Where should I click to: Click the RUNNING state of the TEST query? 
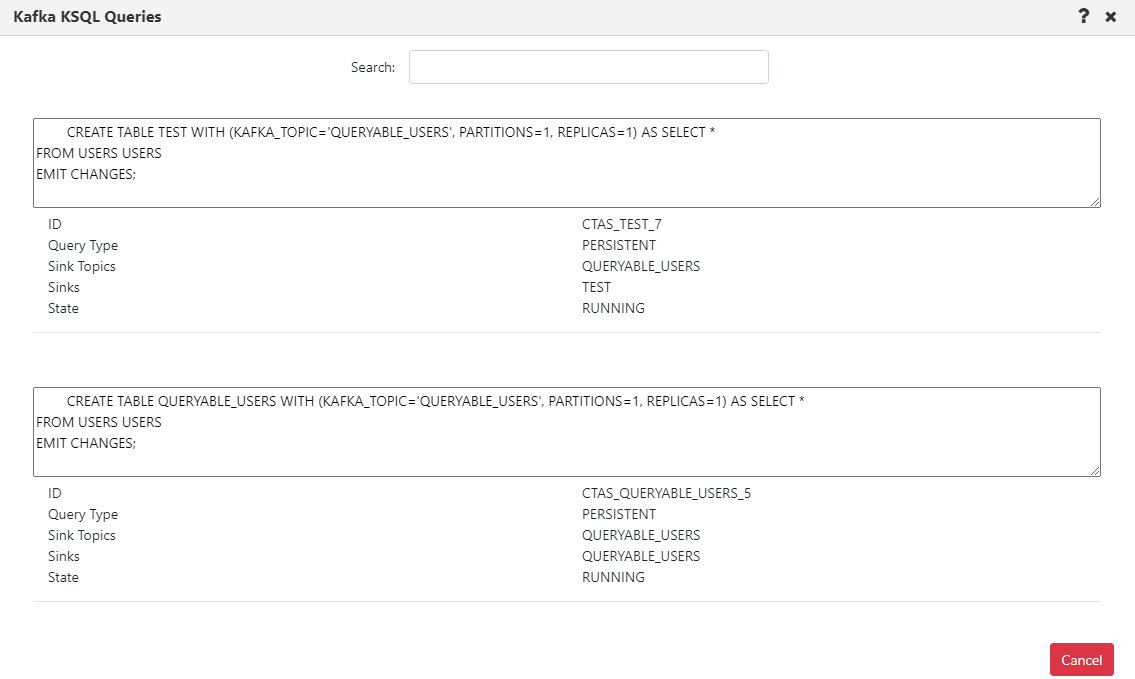tap(613, 308)
